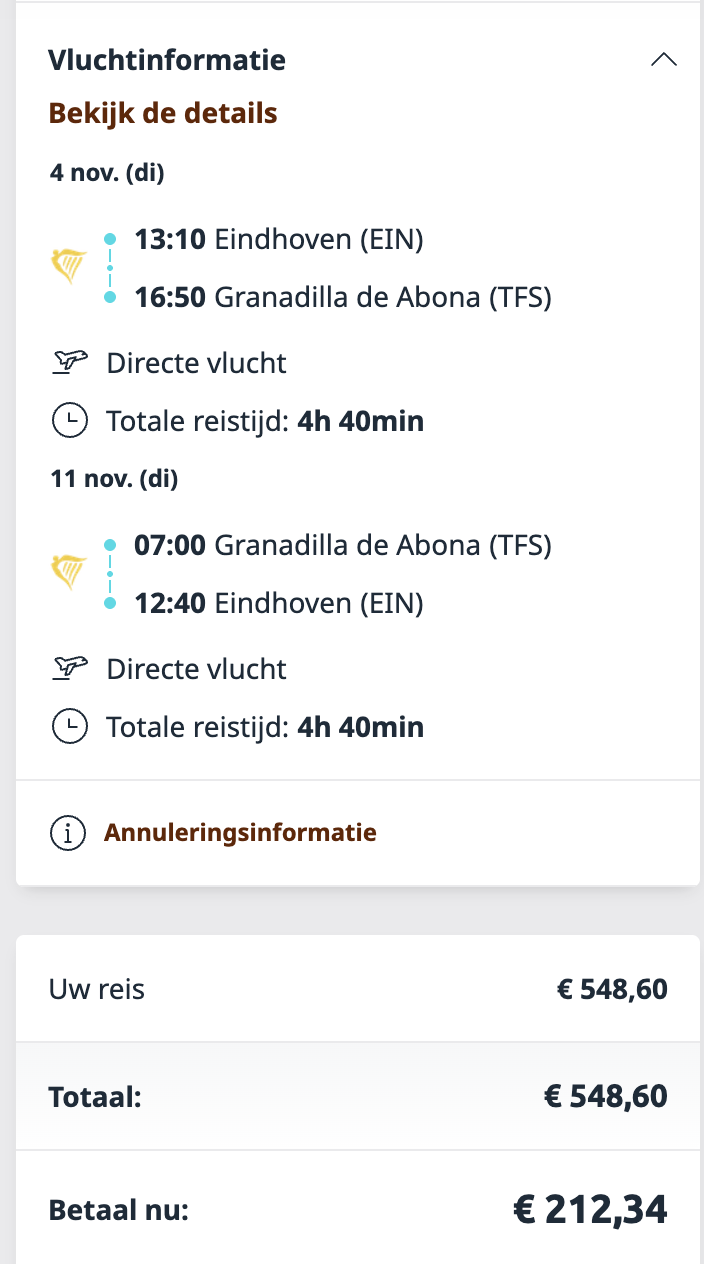The height and width of the screenshot is (1264, 704).
Task: Click the 11 nov. (di) date label
Action: (114, 479)
